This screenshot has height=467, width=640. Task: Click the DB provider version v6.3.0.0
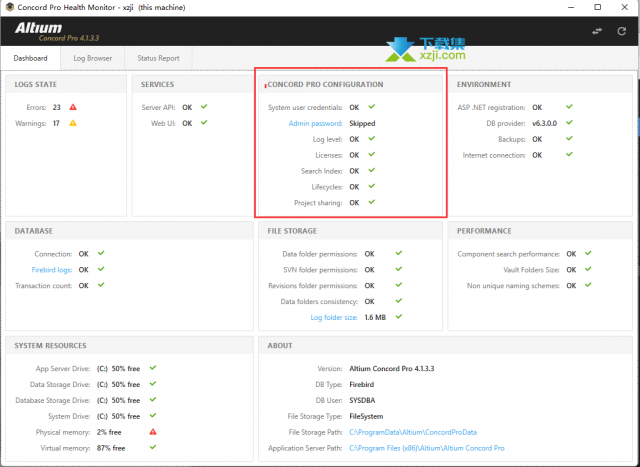tap(544, 123)
